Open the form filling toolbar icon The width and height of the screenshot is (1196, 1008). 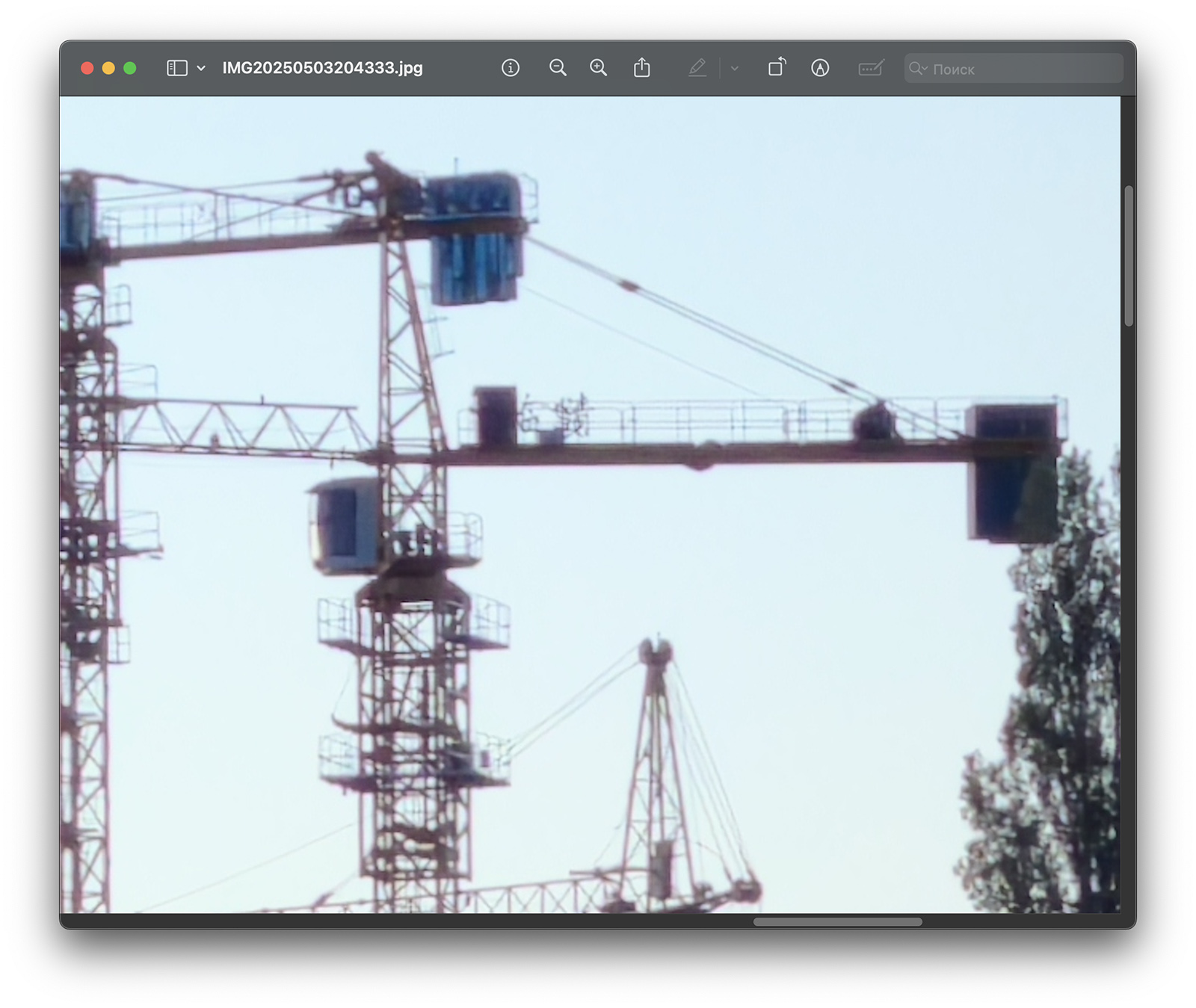pyautogui.click(x=871, y=68)
